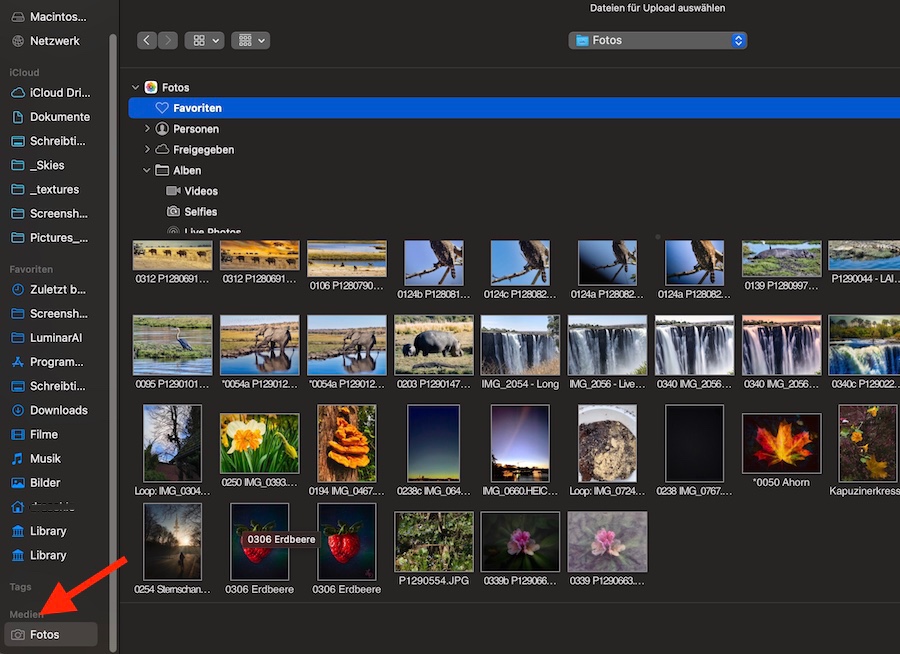Select the *0050 Ahorn leaf thumbnail

(x=781, y=443)
